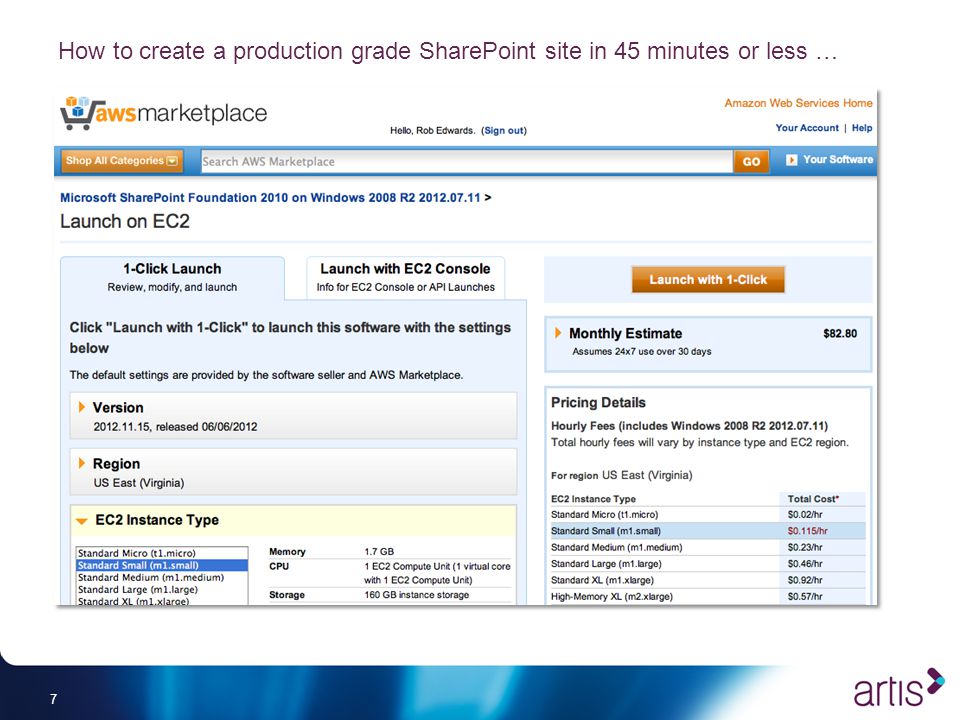The height and width of the screenshot is (720, 960).
Task: Click the EC2 Instance Type column header
Action: [593, 499]
